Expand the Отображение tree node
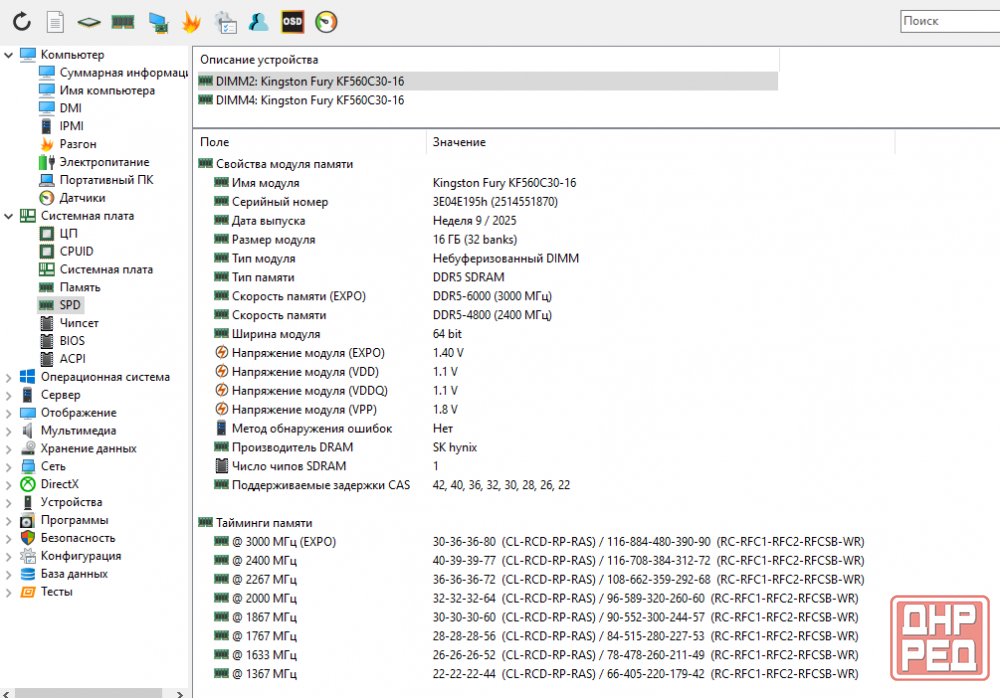This screenshot has height=698, width=1000. (x=8, y=413)
